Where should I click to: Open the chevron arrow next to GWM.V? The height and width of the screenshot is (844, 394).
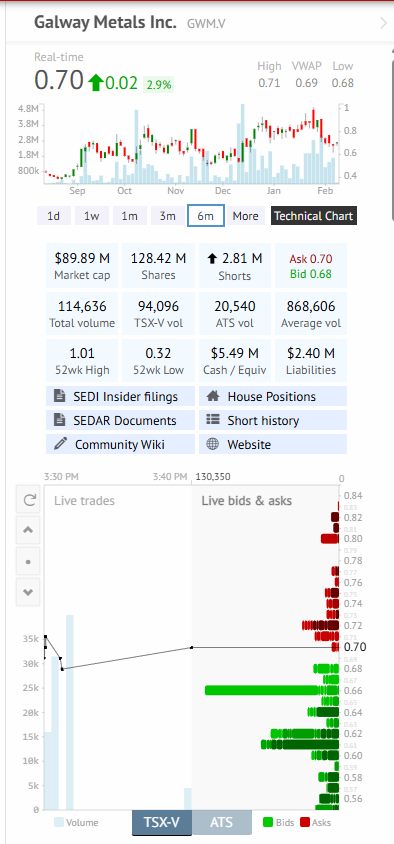tap(383, 23)
